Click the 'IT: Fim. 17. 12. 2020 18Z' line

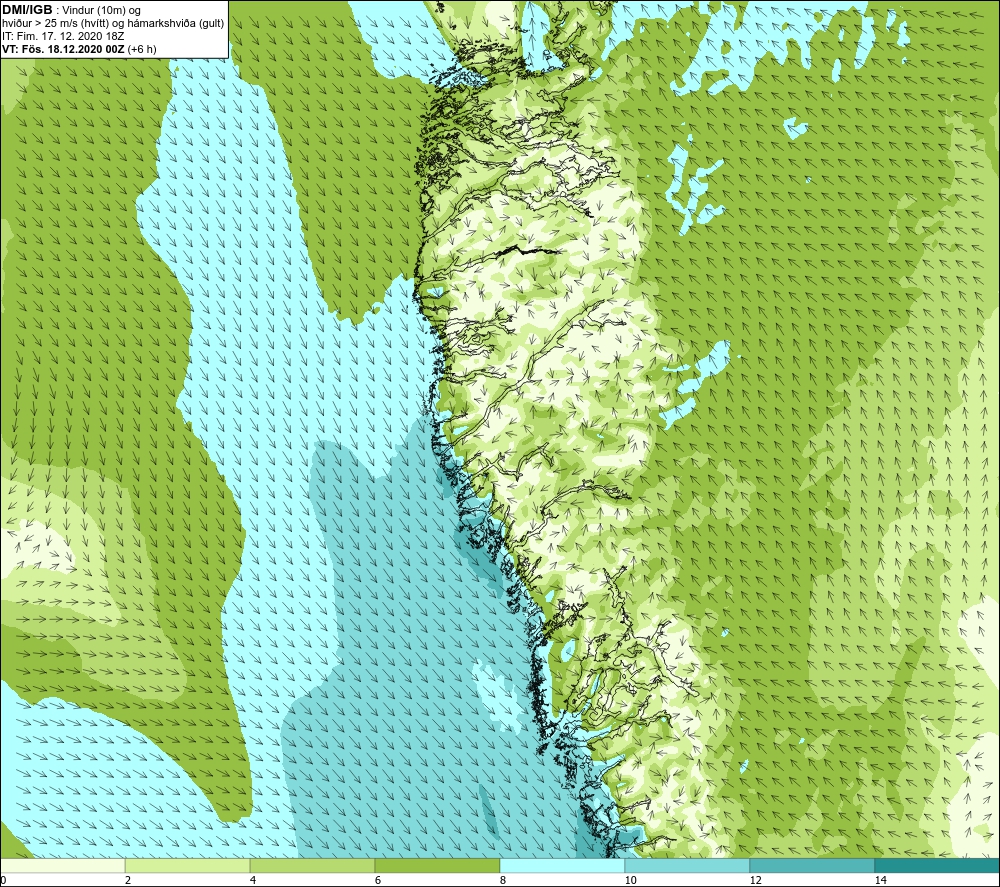point(63,36)
